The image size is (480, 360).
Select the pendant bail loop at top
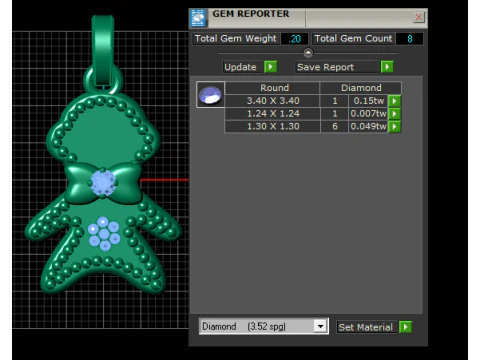coord(103,50)
